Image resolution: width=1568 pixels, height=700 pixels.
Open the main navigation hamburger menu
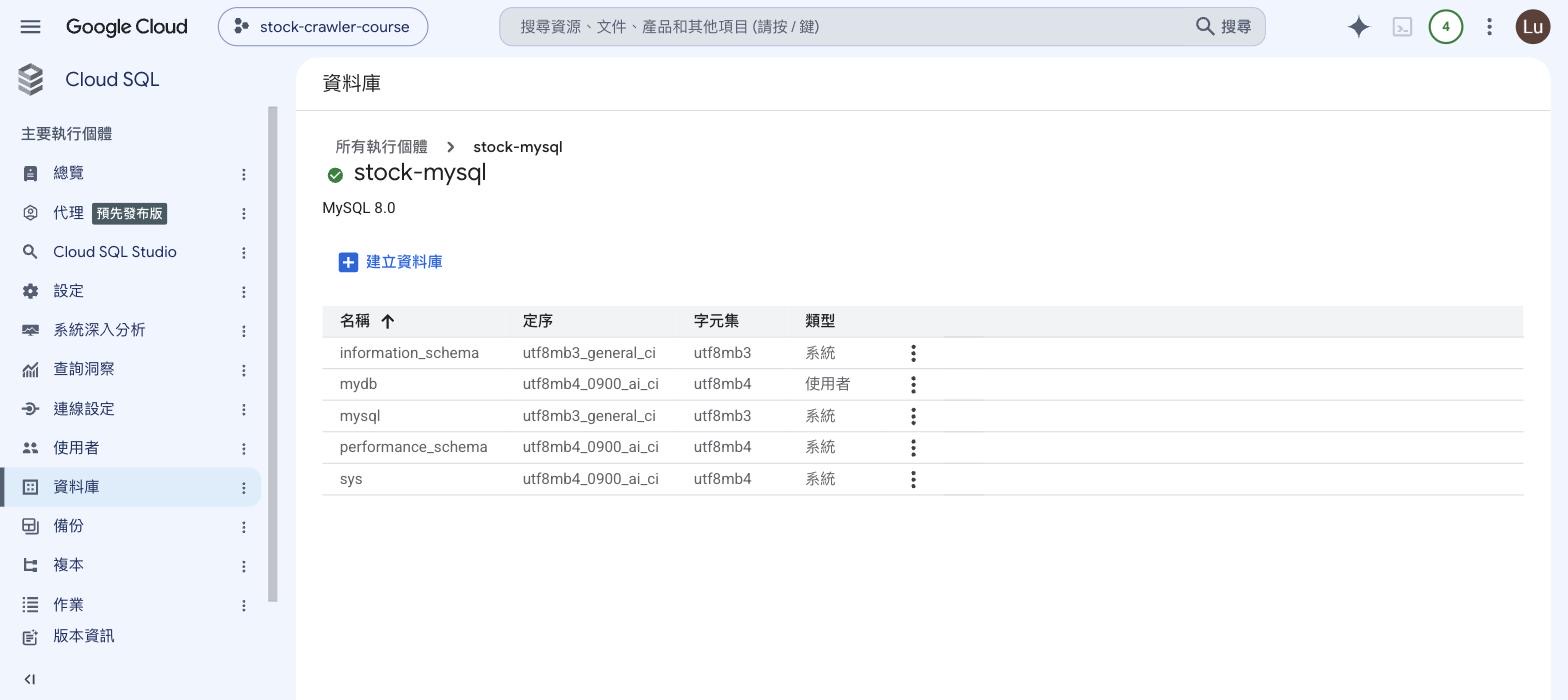pyautogui.click(x=30, y=27)
